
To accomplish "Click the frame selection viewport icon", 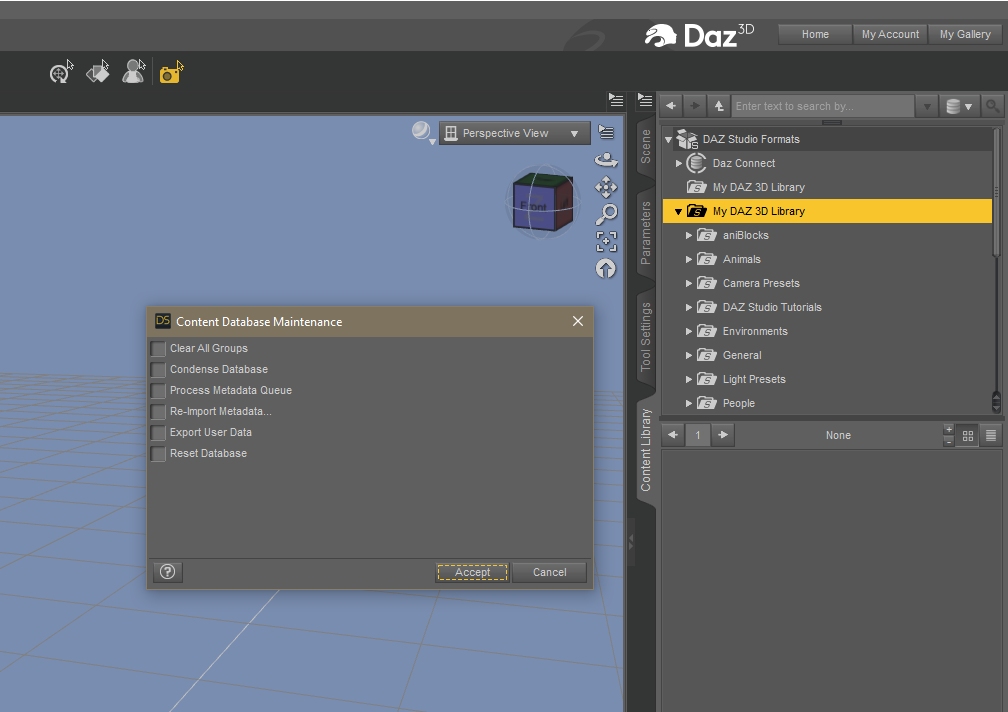I will click(x=606, y=242).
